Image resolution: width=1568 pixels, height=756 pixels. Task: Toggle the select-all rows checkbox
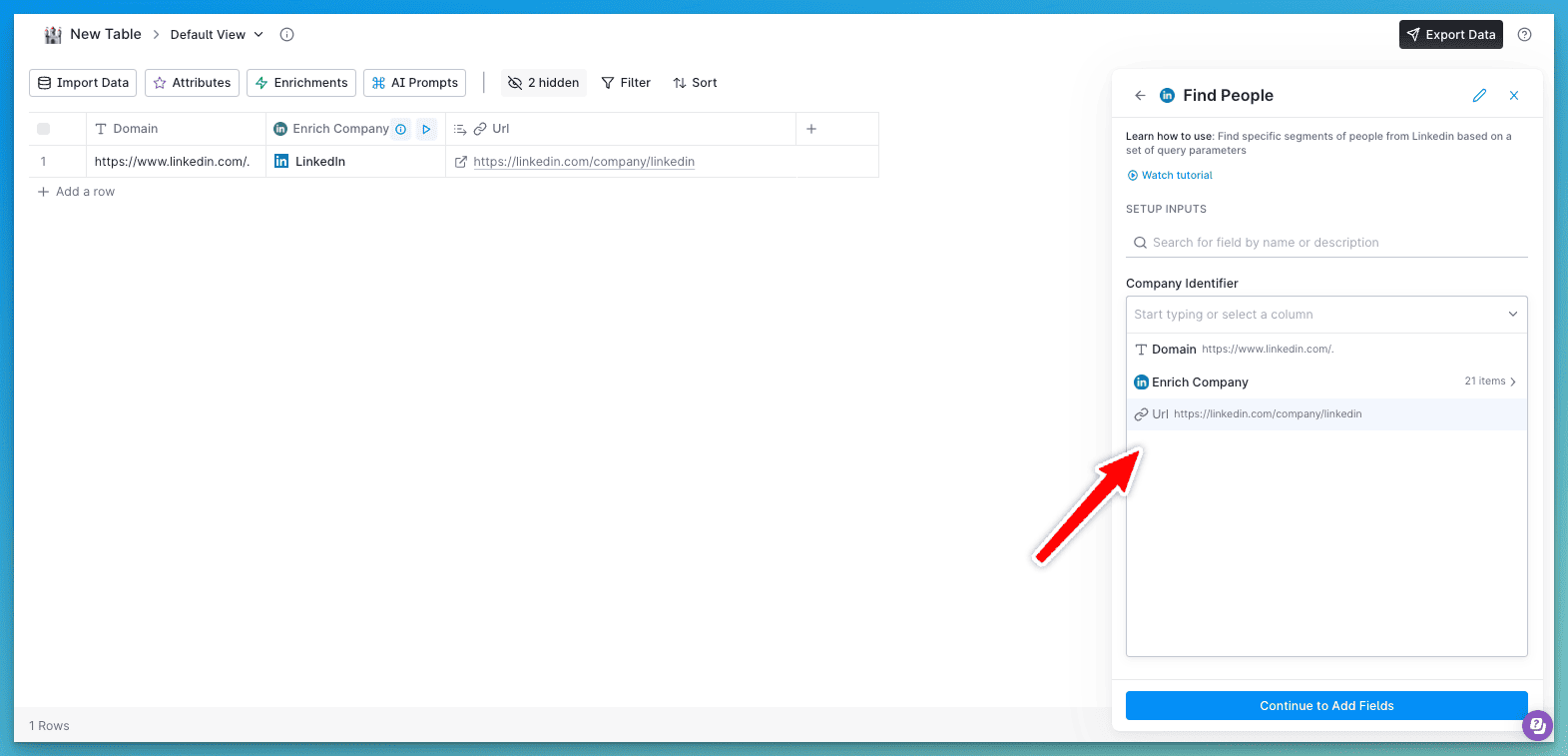(x=43, y=129)
